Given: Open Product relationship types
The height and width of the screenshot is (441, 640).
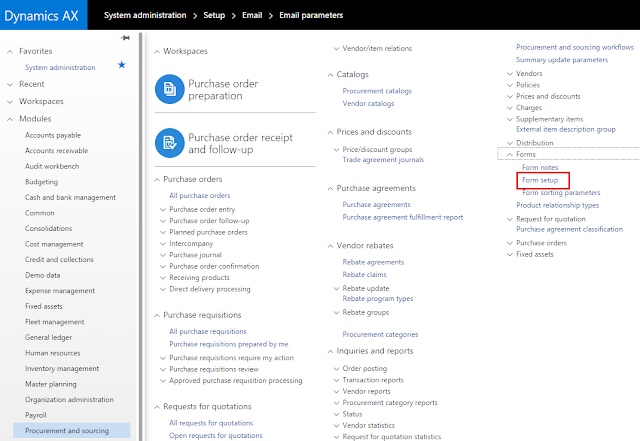Looking at the screenshot, I should (557, 205).
